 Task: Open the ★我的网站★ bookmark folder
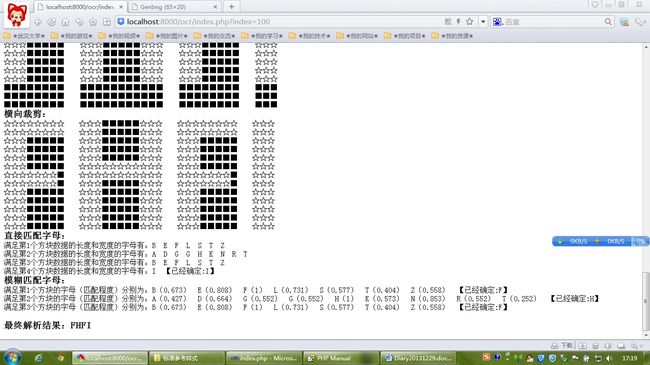[x=357, y=36]
